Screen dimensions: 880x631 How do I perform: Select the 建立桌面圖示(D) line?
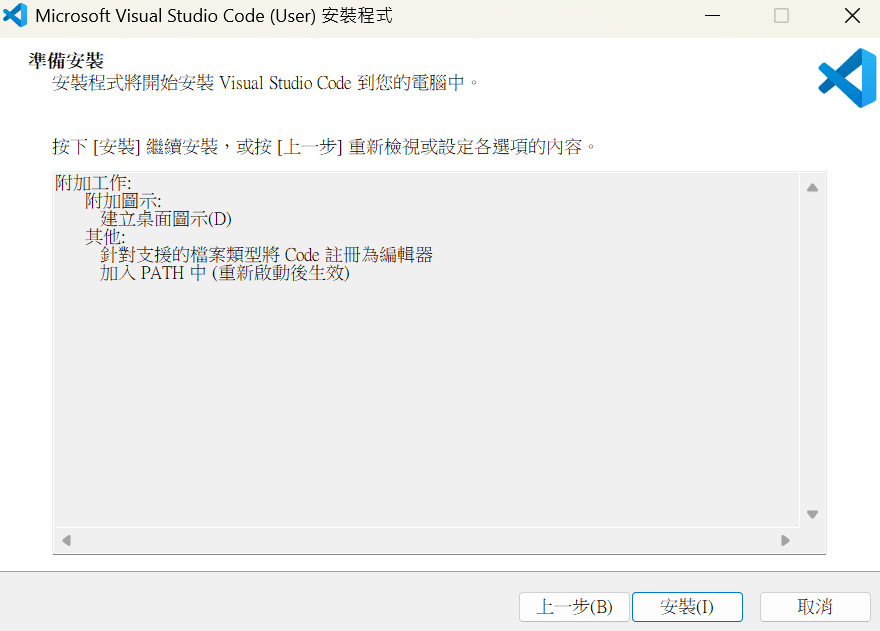[166, 219]
